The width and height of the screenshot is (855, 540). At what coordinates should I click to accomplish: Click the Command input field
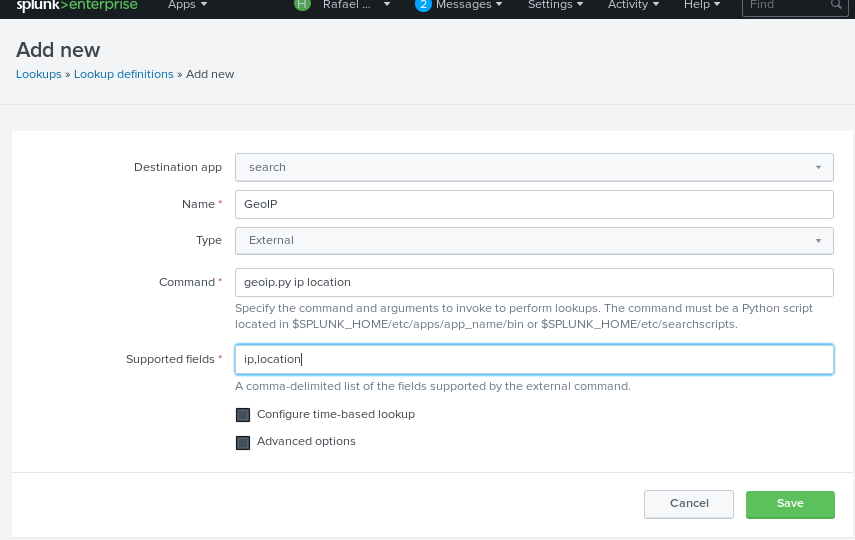tap(534, 282)
